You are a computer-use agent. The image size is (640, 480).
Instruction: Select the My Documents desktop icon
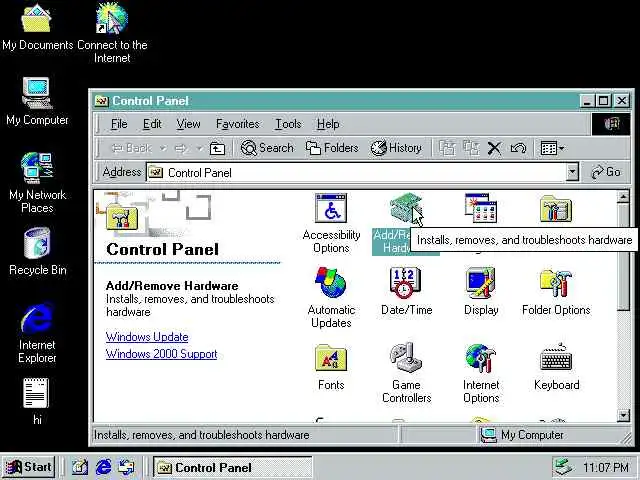pyautogui.click(x=37, y=28)
